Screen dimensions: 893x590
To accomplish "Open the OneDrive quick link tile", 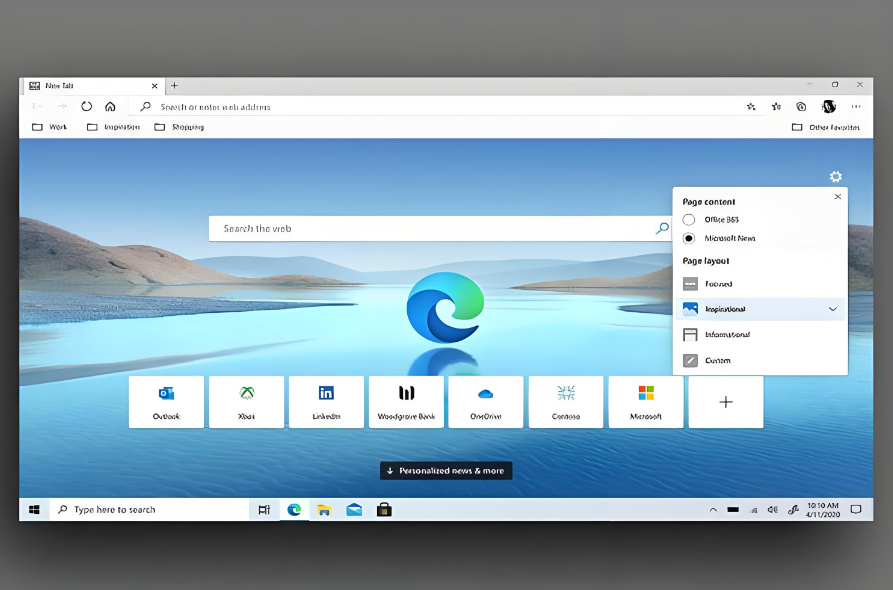I will [x=486, y=401].
